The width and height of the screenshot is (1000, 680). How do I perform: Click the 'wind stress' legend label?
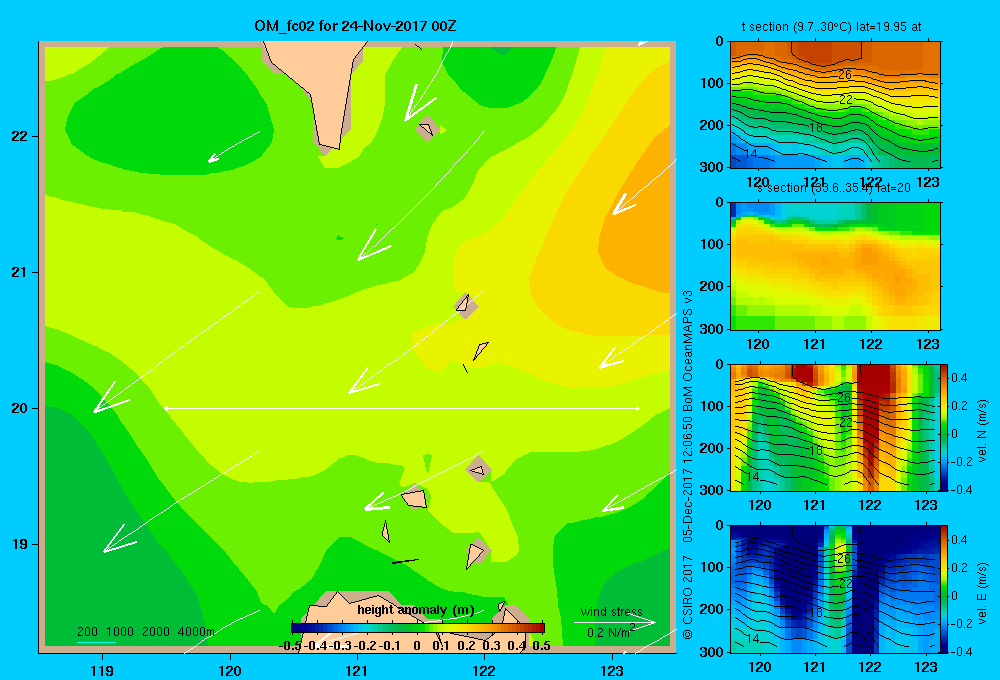click(x=611, y=611)
